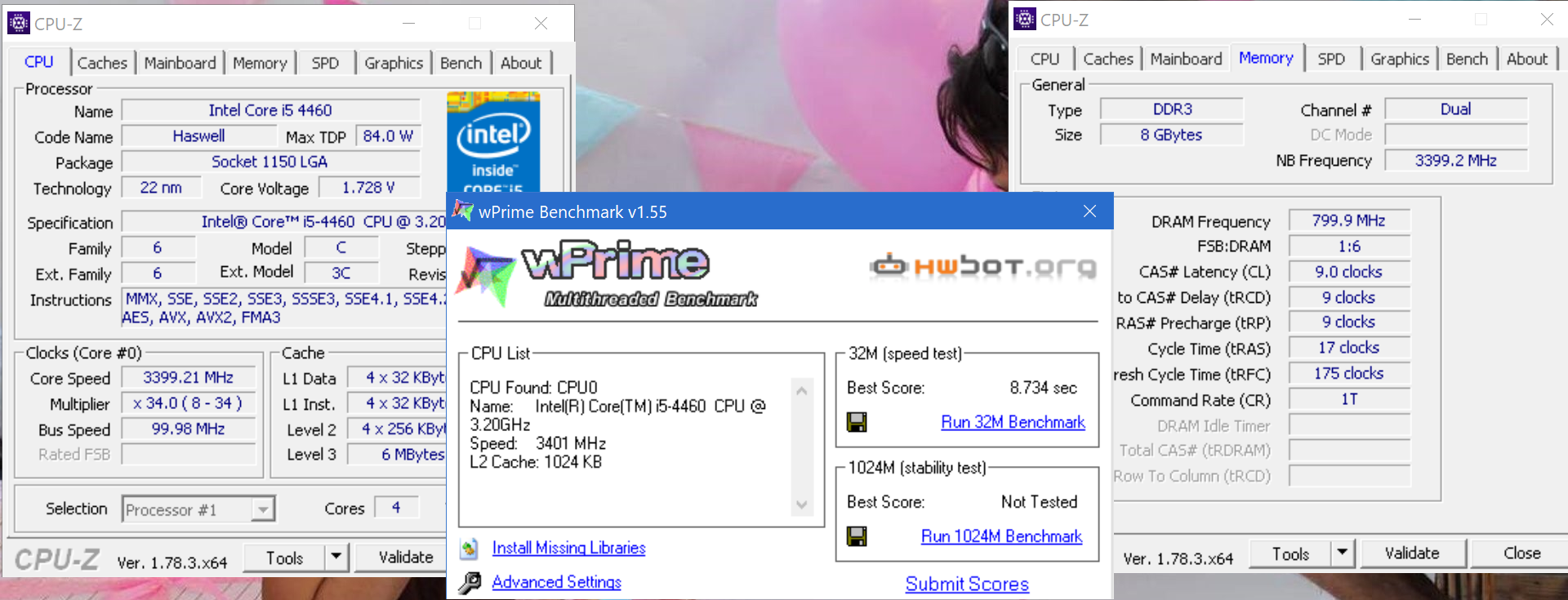The image size is (1568, 600).
Task: Click the 8.734 sec best score
Action: click(x=1043, y=388)
